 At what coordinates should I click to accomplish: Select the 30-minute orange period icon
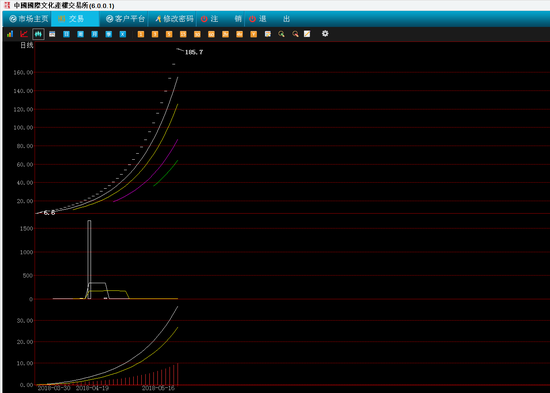click(197, 34)
